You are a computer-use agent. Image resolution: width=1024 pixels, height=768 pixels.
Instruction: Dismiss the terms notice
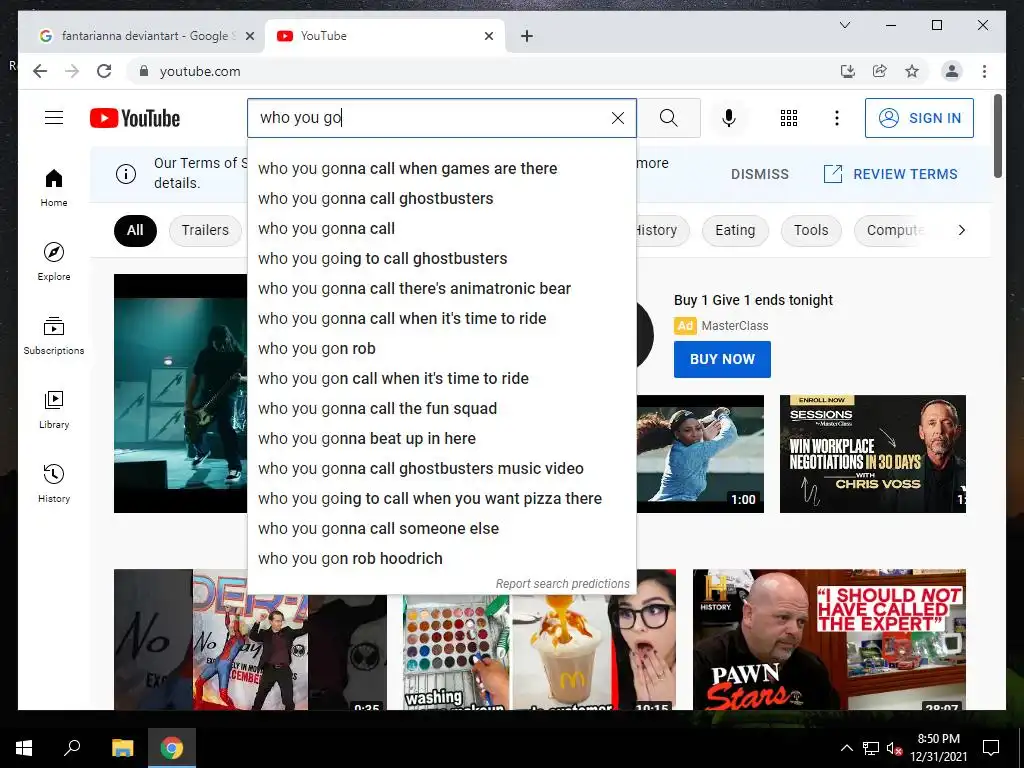pos(760,174)
